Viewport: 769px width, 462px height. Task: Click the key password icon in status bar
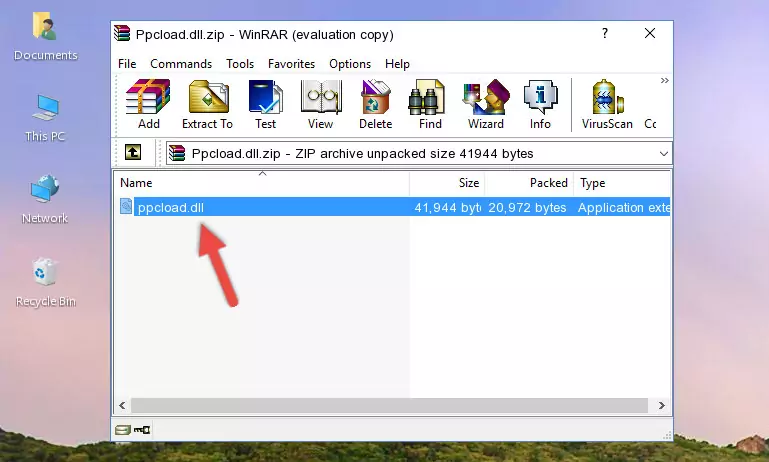pos(142,430)
